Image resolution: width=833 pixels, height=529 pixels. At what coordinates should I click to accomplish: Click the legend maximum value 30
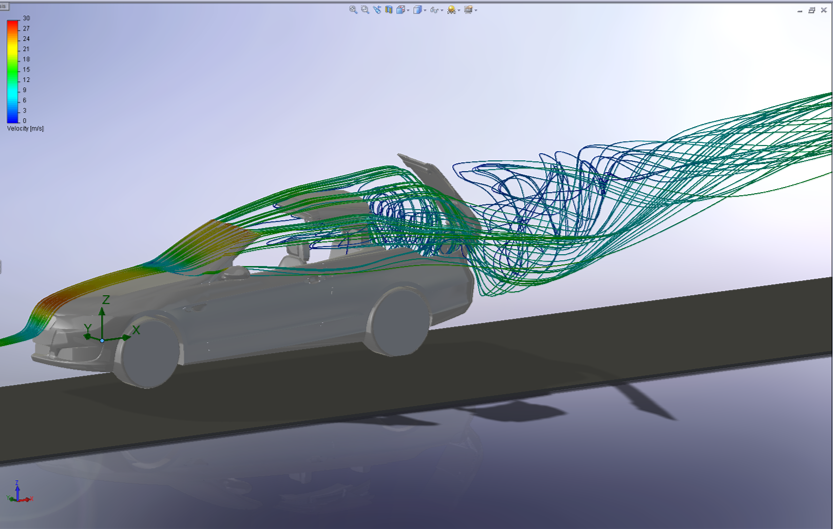tap(26, 19)
